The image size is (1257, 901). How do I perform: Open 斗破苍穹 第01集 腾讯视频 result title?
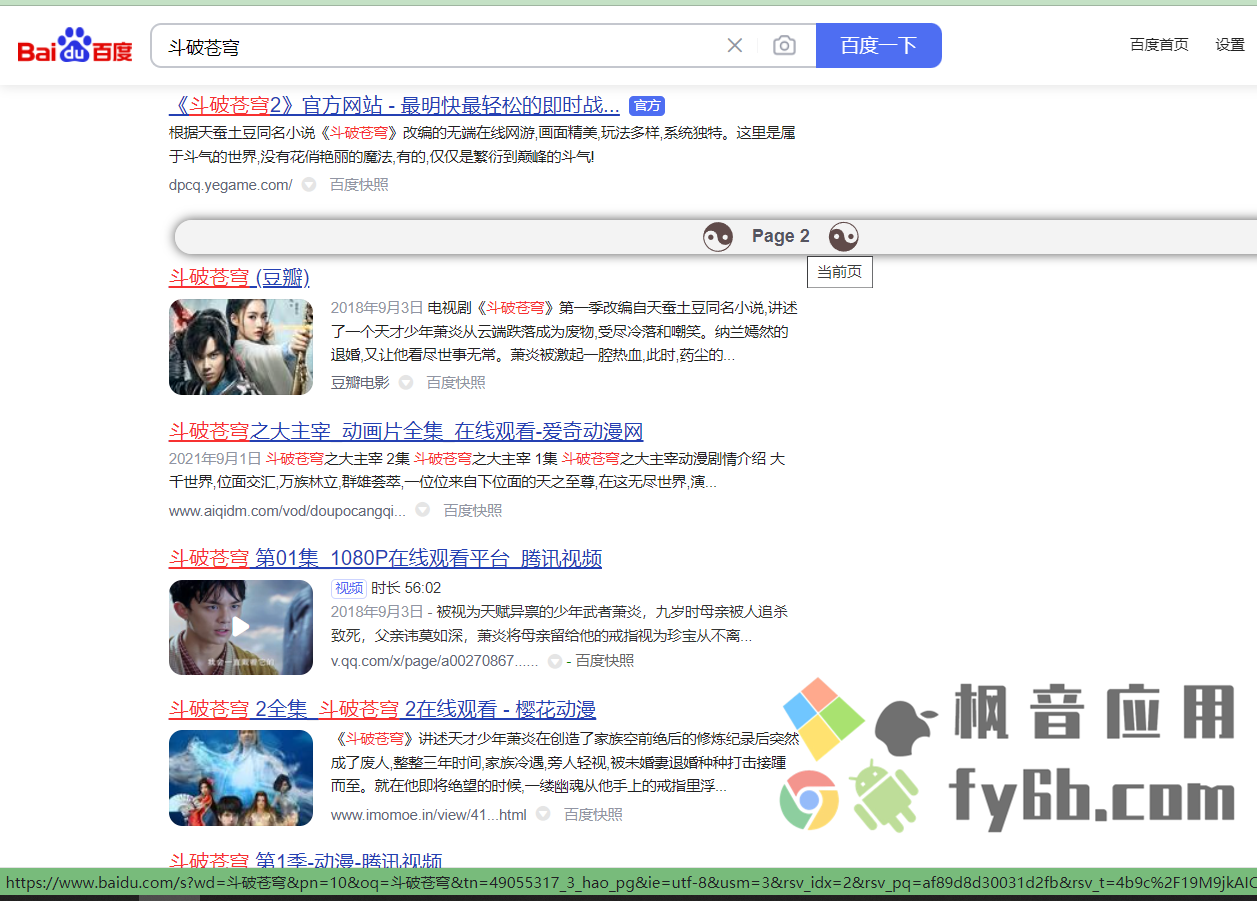tap(385, 559)
